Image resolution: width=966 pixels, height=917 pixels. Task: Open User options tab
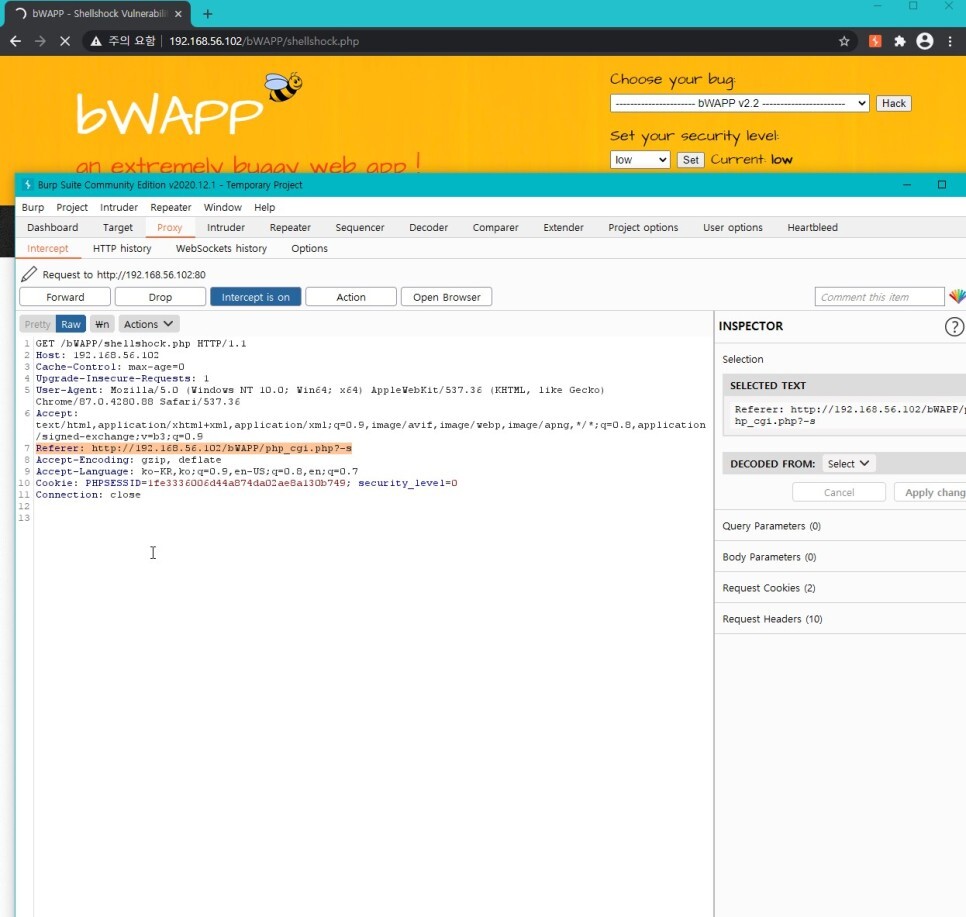733,227
